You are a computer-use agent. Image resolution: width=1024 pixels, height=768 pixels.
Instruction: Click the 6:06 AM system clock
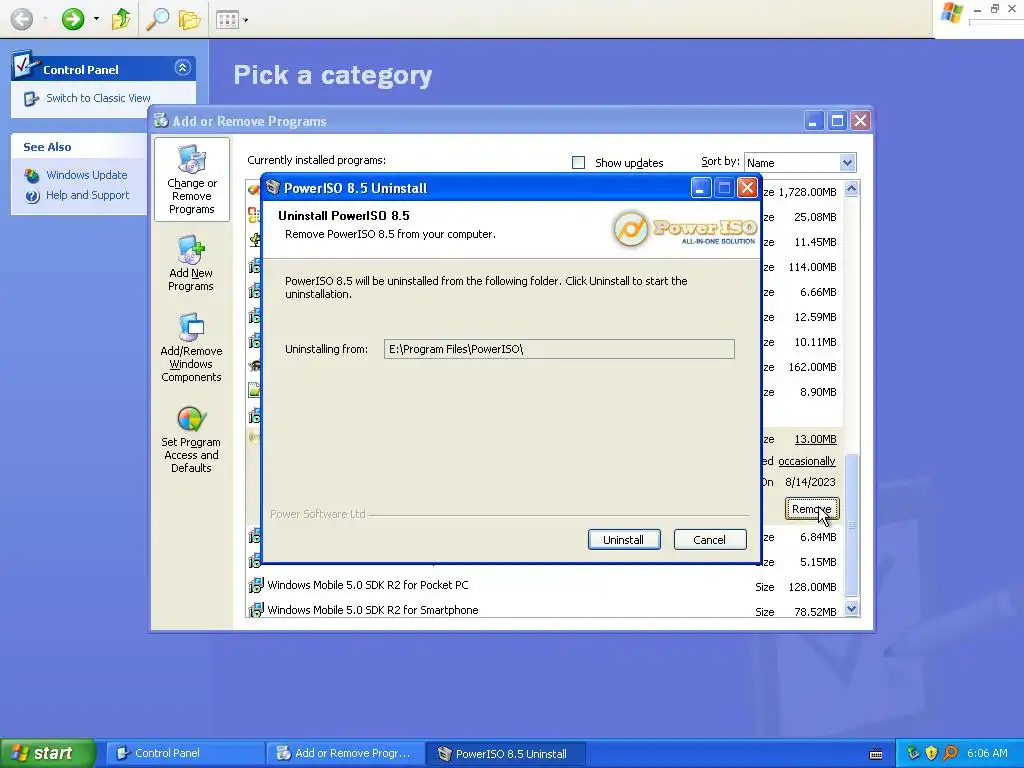coord(987,753)
